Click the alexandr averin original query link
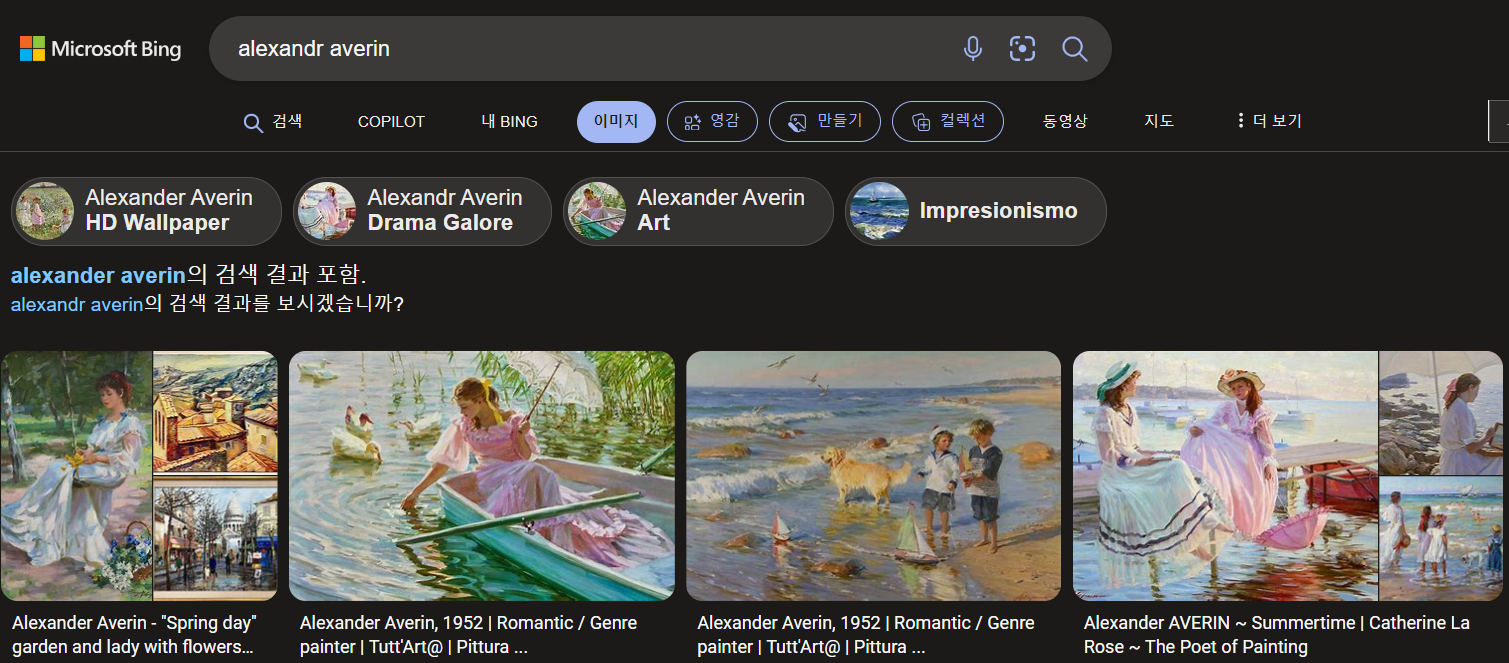This screenshot has width=1509, height=663. tap(77, 304)
